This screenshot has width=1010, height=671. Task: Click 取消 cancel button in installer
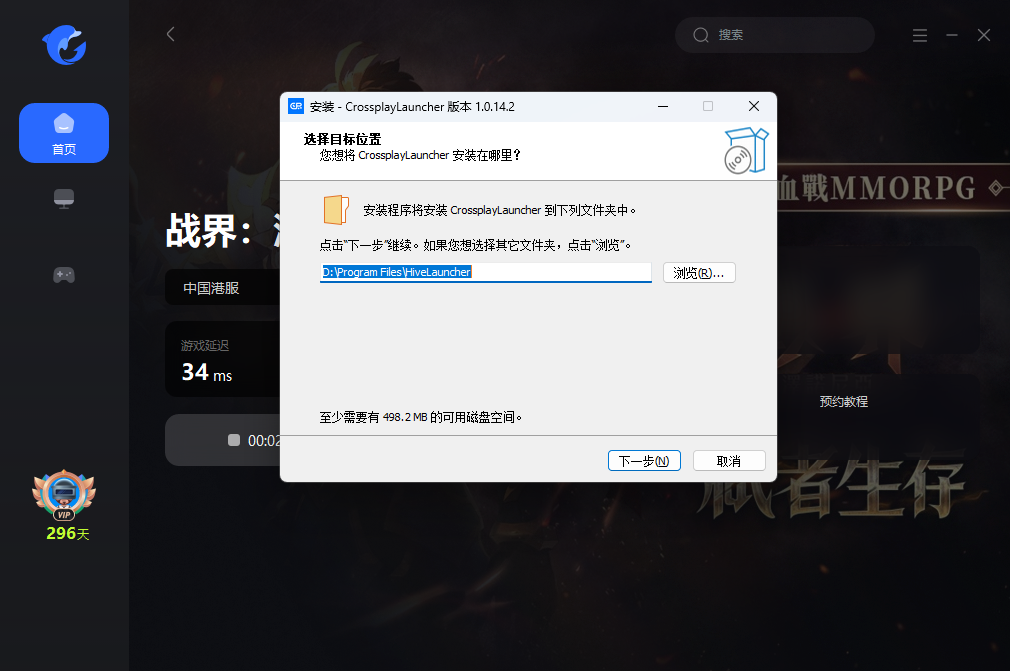click(x=729, y=461)
